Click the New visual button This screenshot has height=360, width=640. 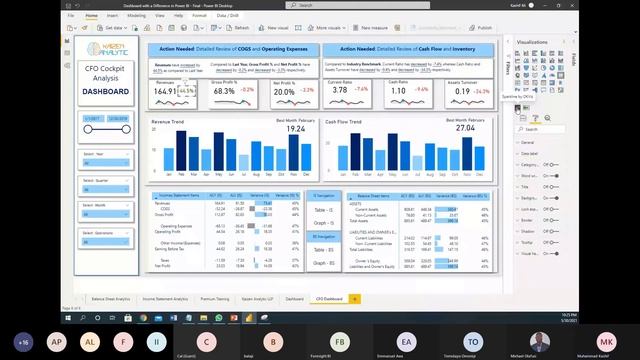coord(273,28)
